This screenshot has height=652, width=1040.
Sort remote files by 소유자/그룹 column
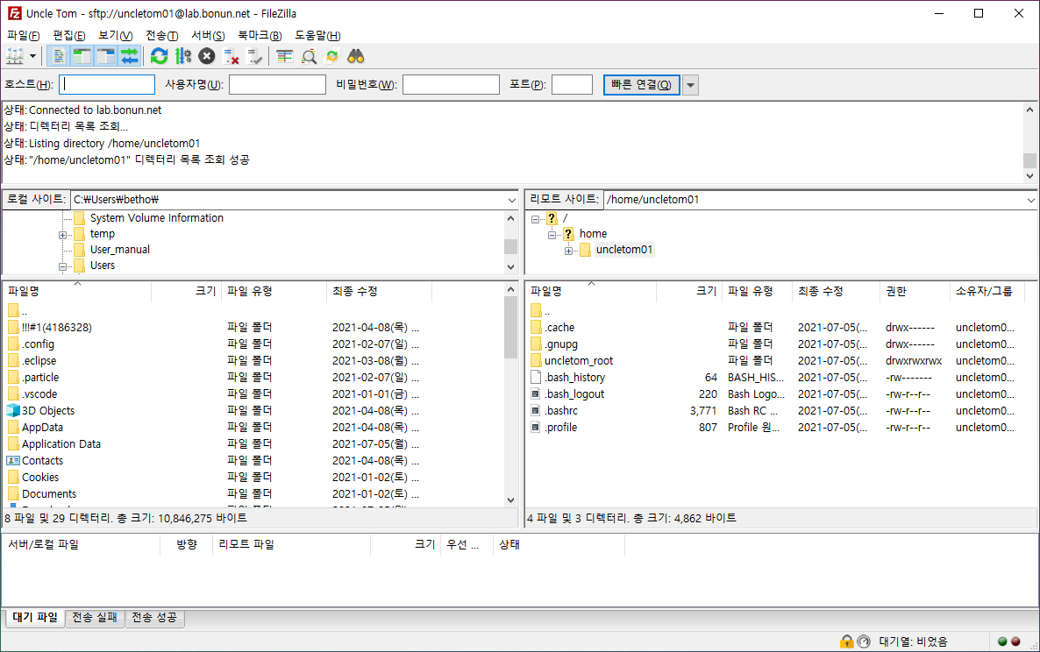[x=987, y=291]
